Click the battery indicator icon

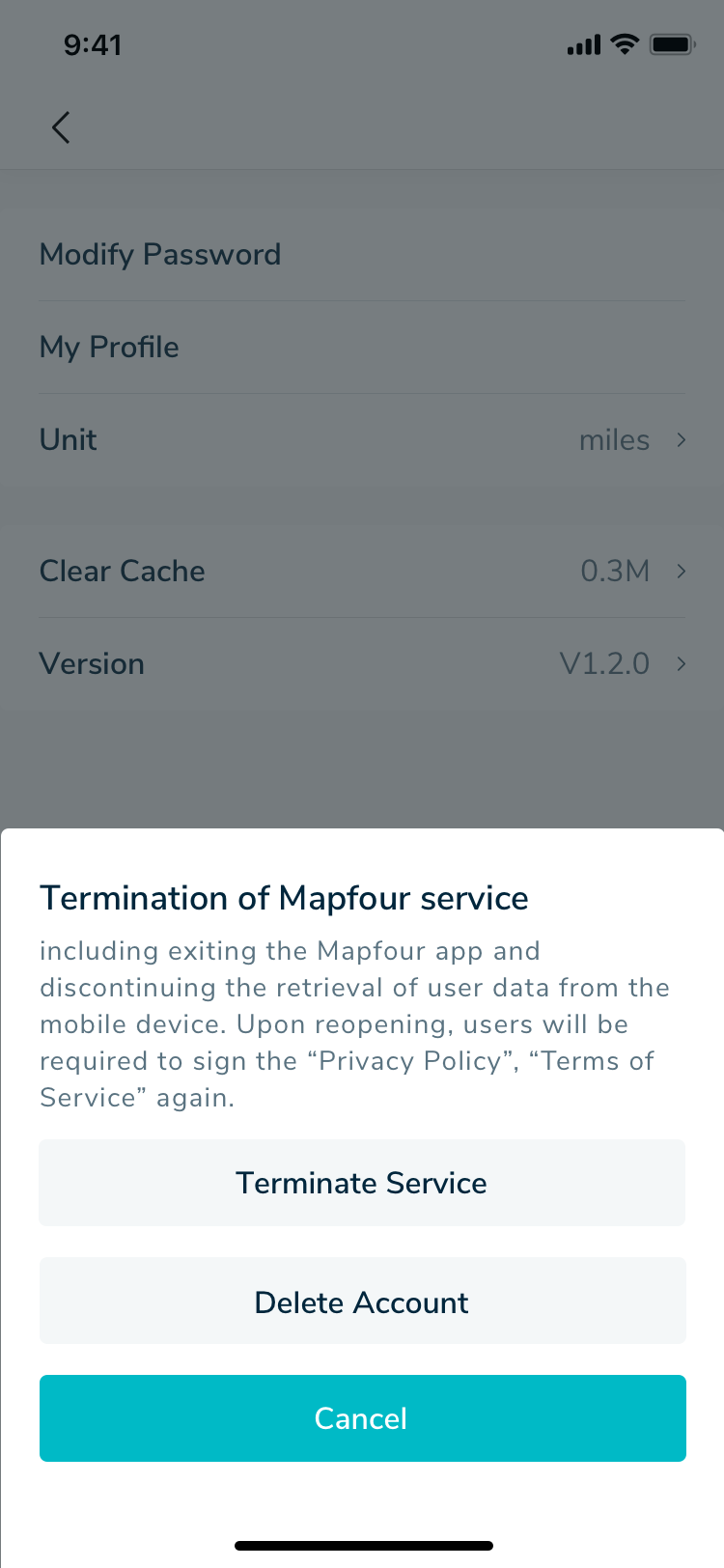tap(672, 44)
